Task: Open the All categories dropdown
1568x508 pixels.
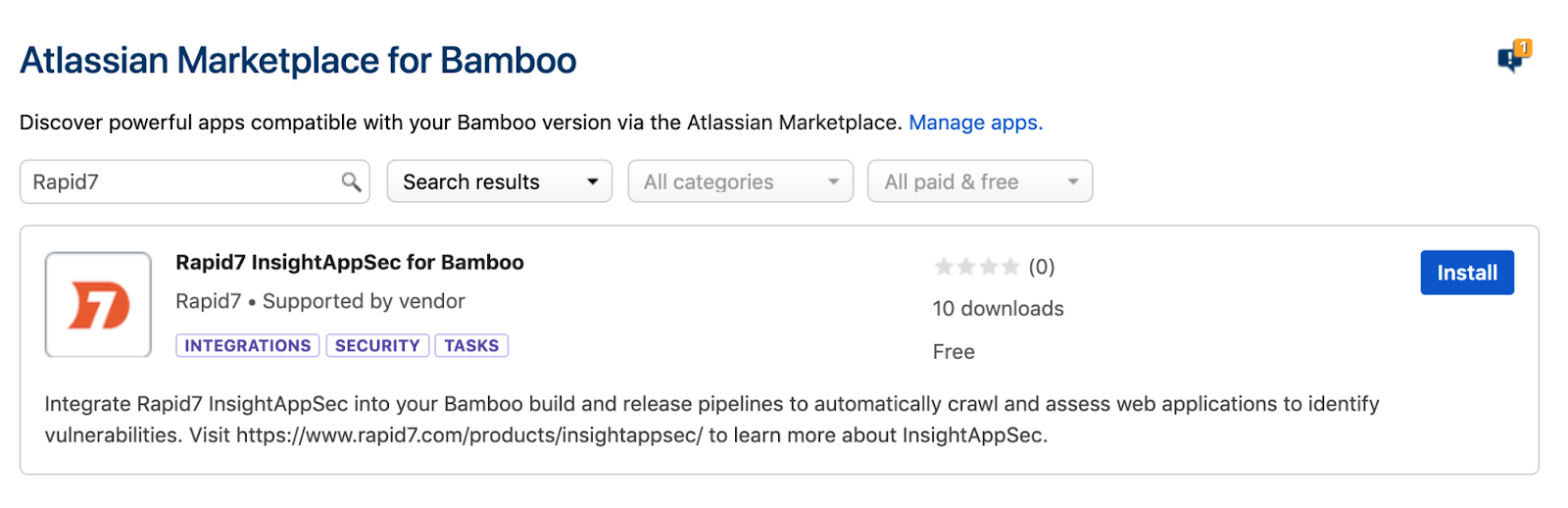Action: coord(740,182)
